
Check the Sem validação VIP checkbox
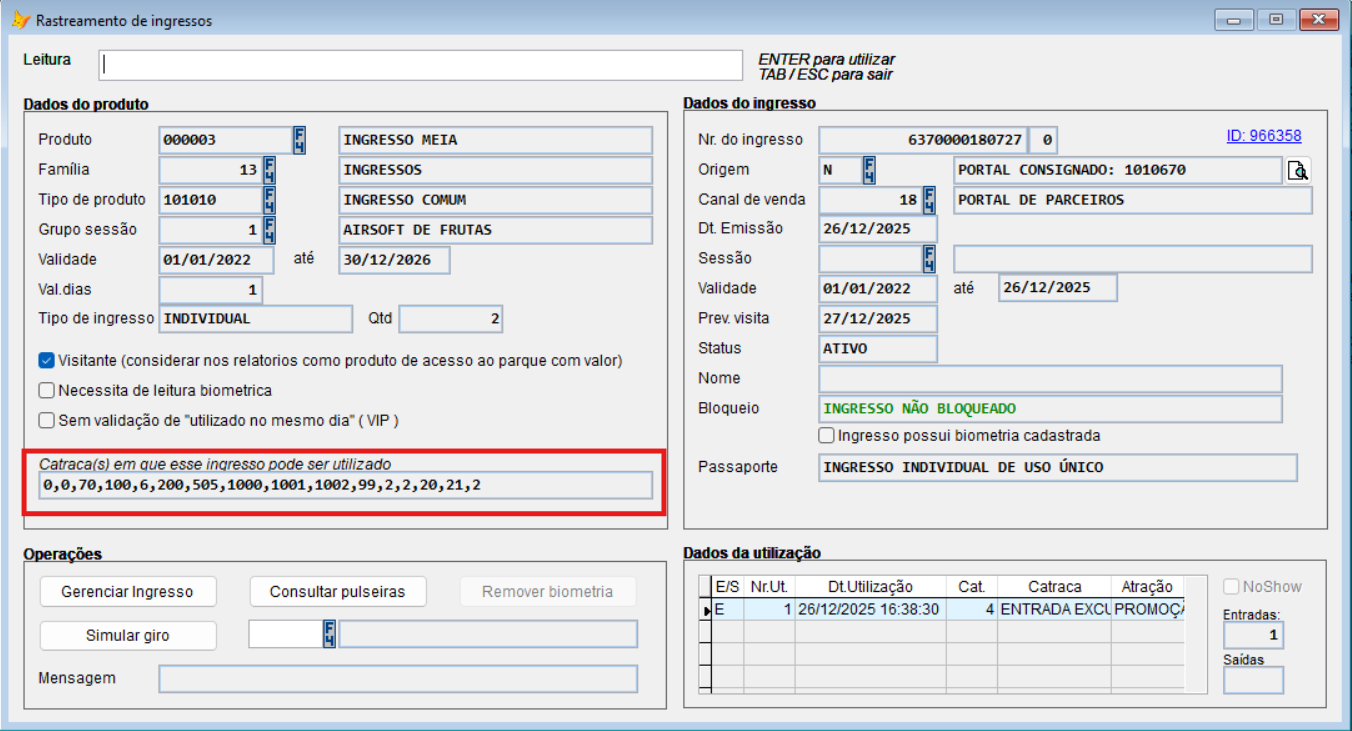coord(46,421)
